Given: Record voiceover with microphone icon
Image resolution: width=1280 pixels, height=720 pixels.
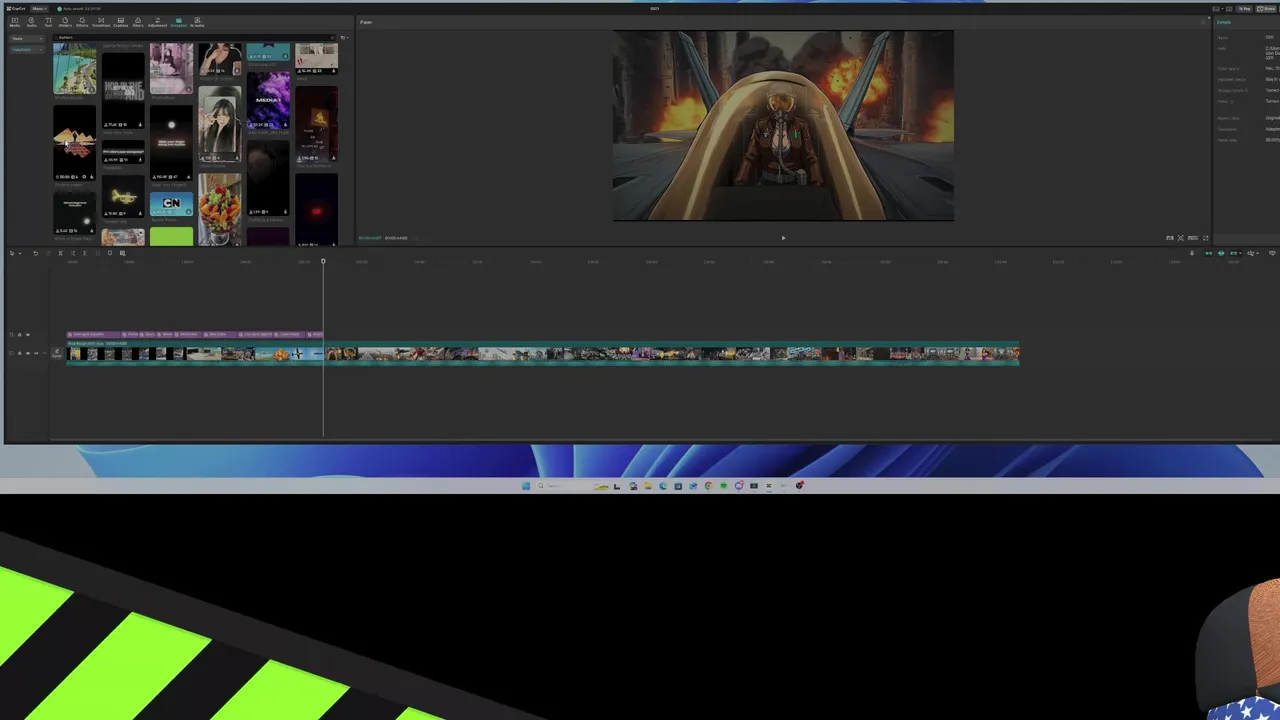Looking at the screenshot, I should click(x=1192, y=253).
